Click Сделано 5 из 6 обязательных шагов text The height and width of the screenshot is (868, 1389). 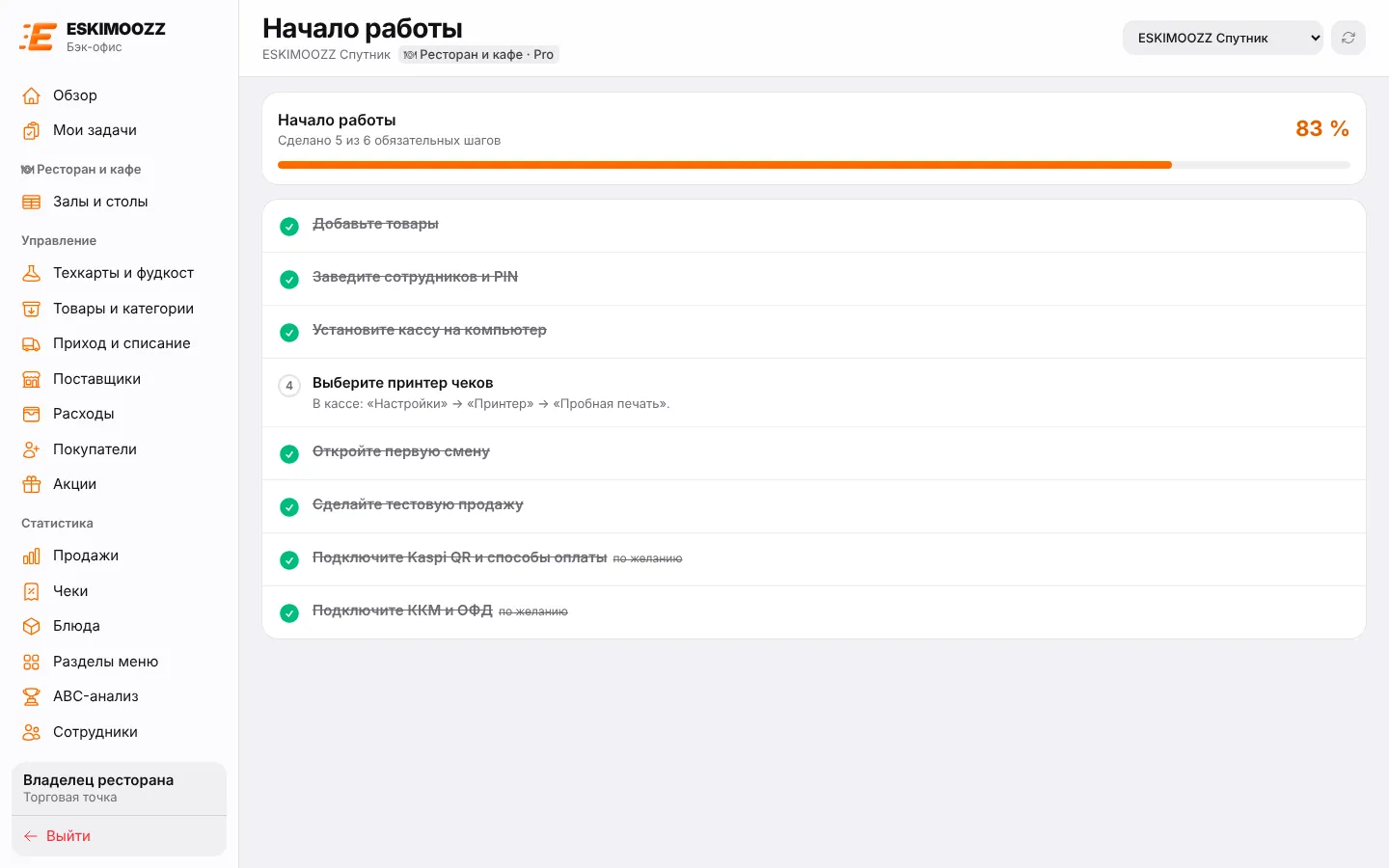[389, 141]
